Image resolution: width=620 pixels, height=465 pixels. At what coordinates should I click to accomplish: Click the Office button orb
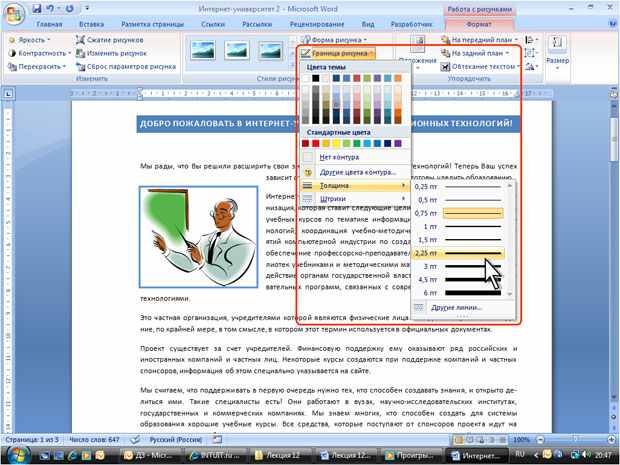point(14,14)
